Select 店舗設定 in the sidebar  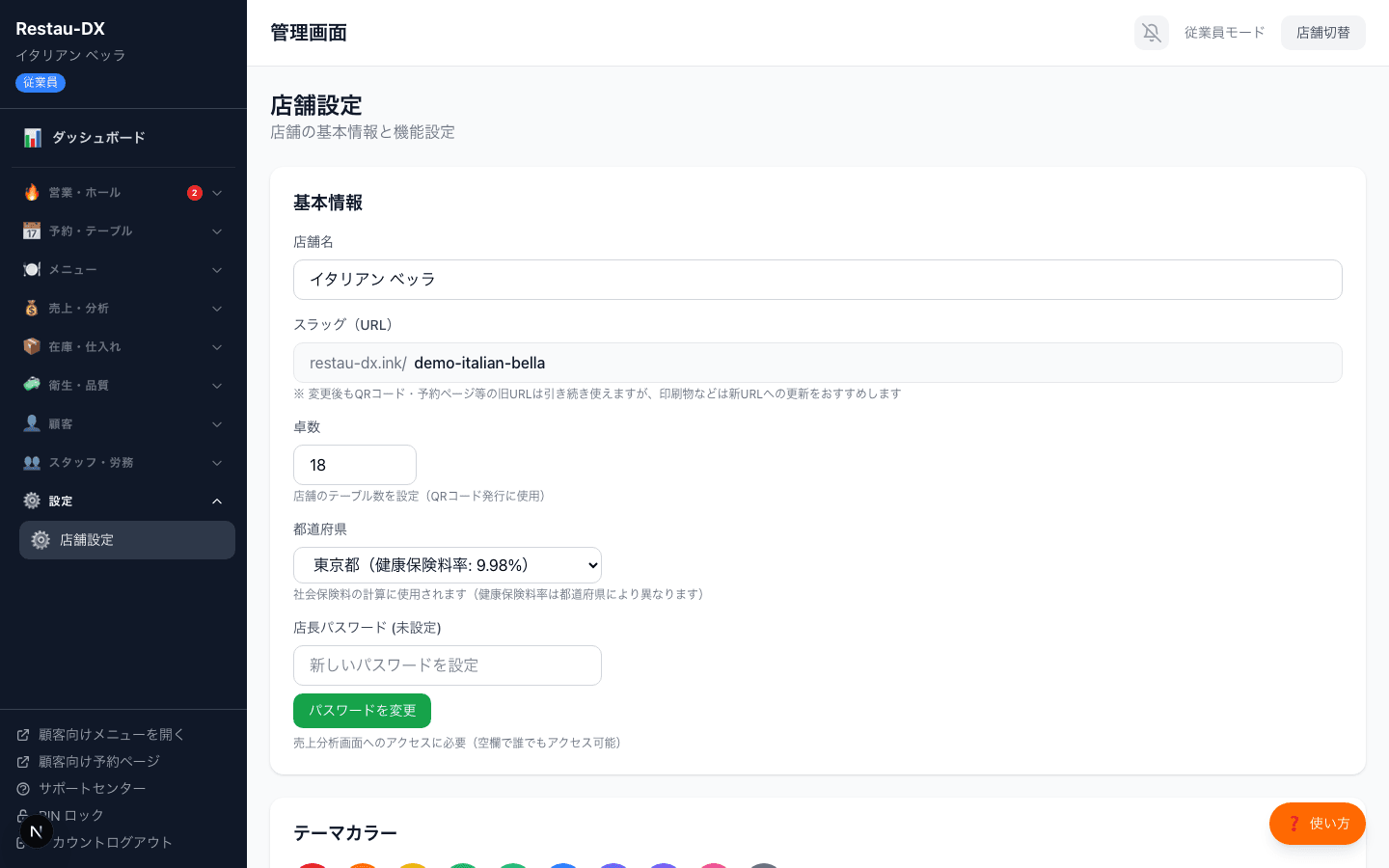[x=127, y=540]
